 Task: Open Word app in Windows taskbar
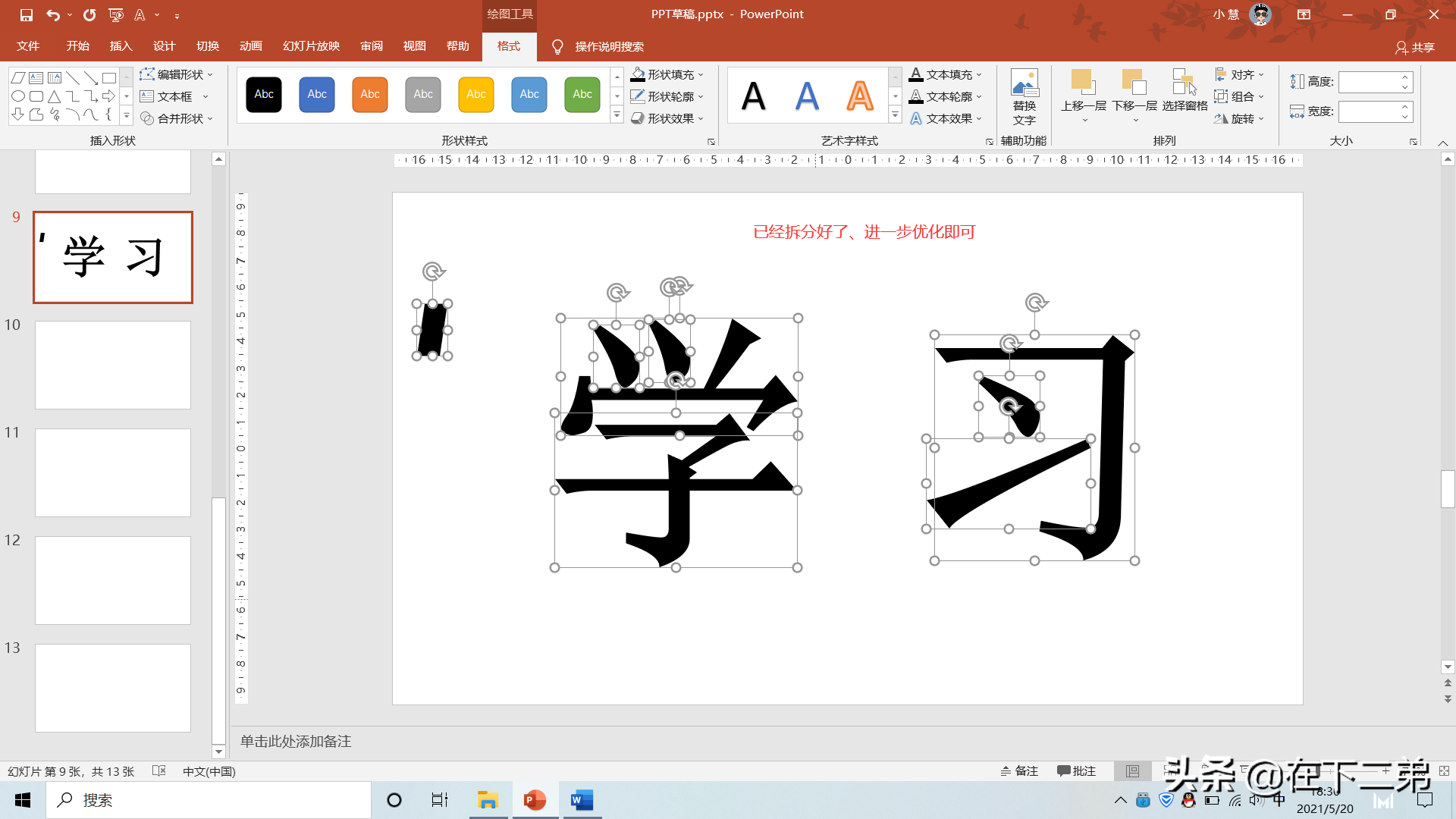coord(582,800)
